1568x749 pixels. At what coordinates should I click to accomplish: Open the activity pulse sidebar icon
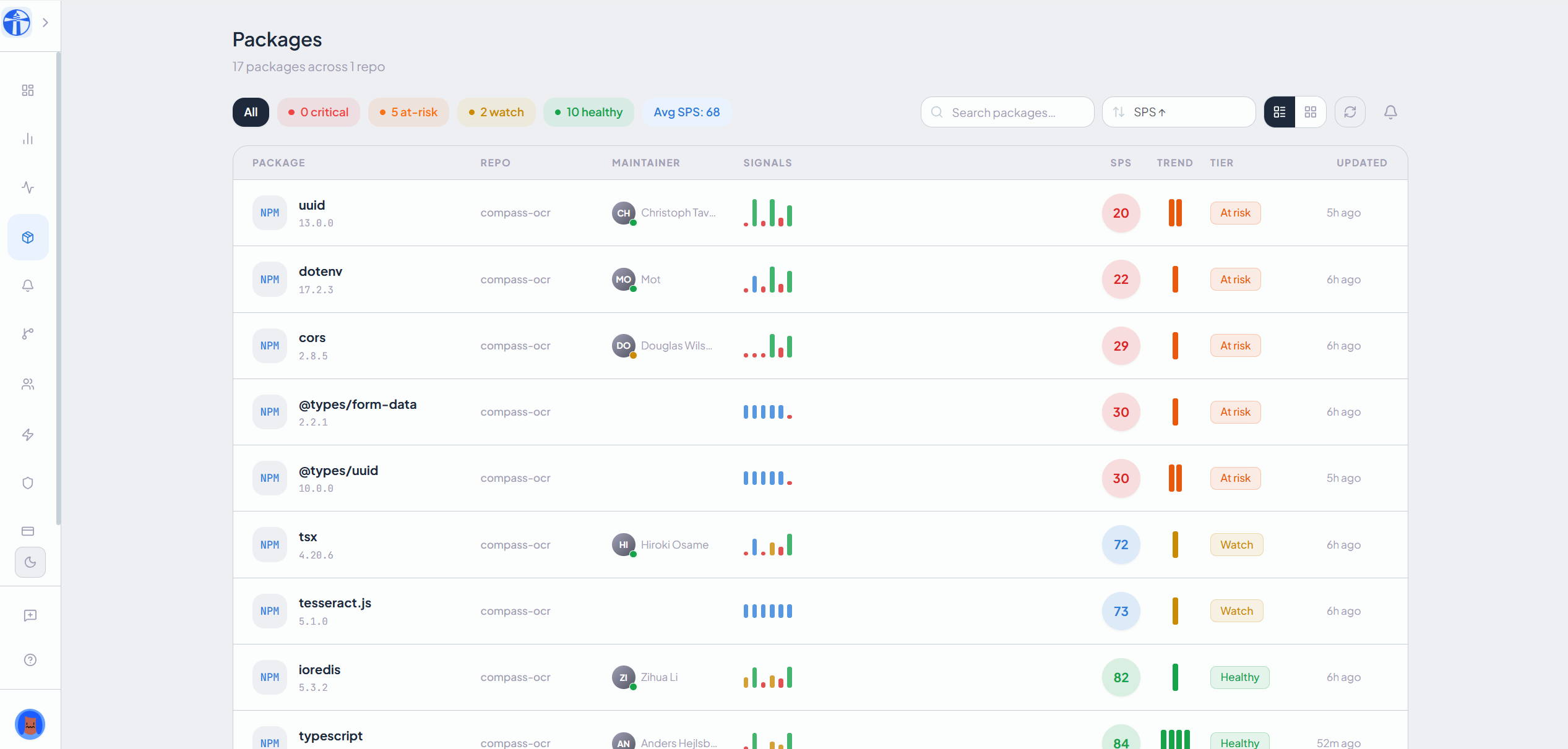(x=28, y=187)
